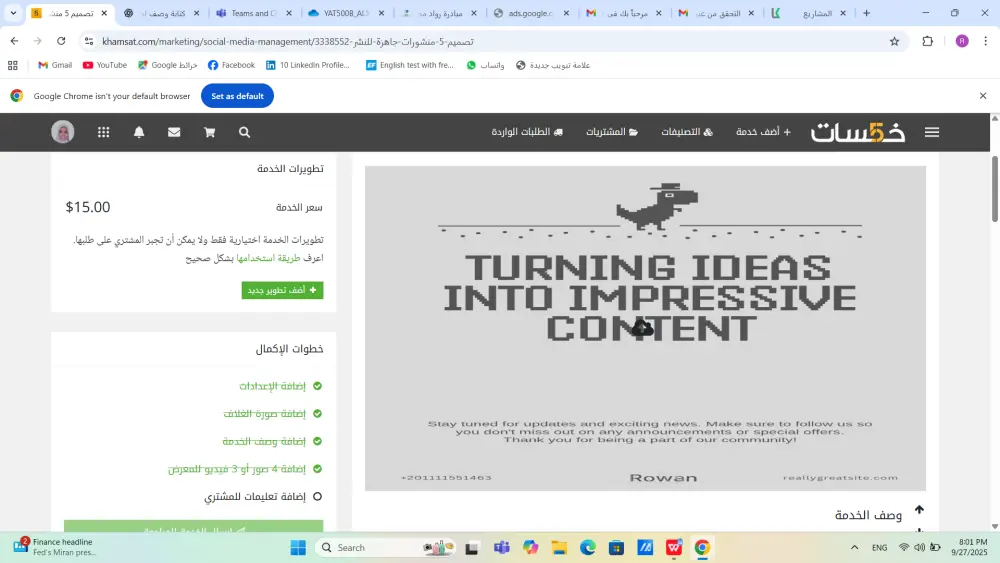The width and height of the screenshot is (1000, 563).
Task: Open the user profile avatar
Action: pyautogui.click(x=62, y=132)
